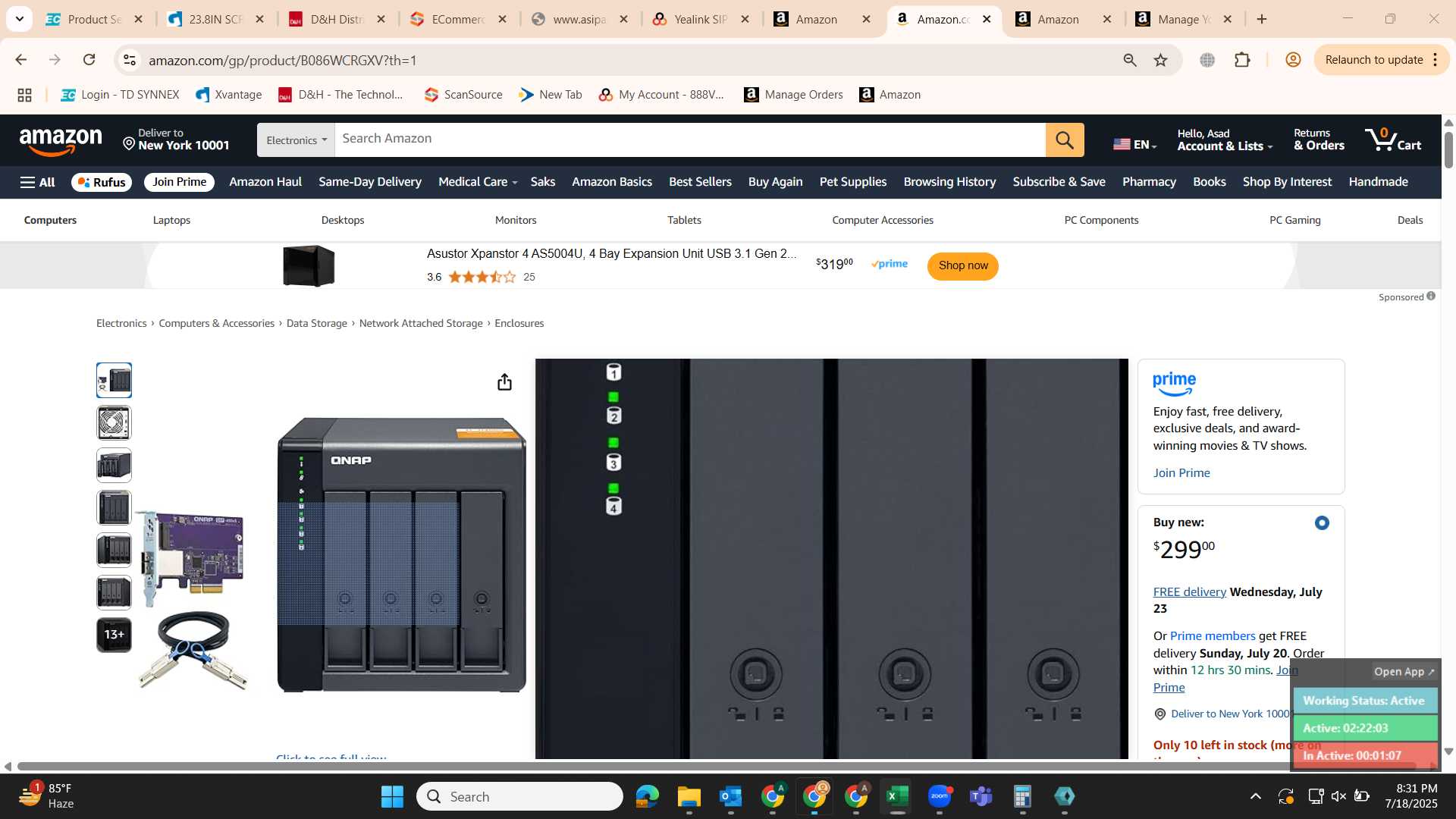Open the bookmarks apps grid icon
This screenshot has width=1456, height=819.
click(x=24, y=95)
